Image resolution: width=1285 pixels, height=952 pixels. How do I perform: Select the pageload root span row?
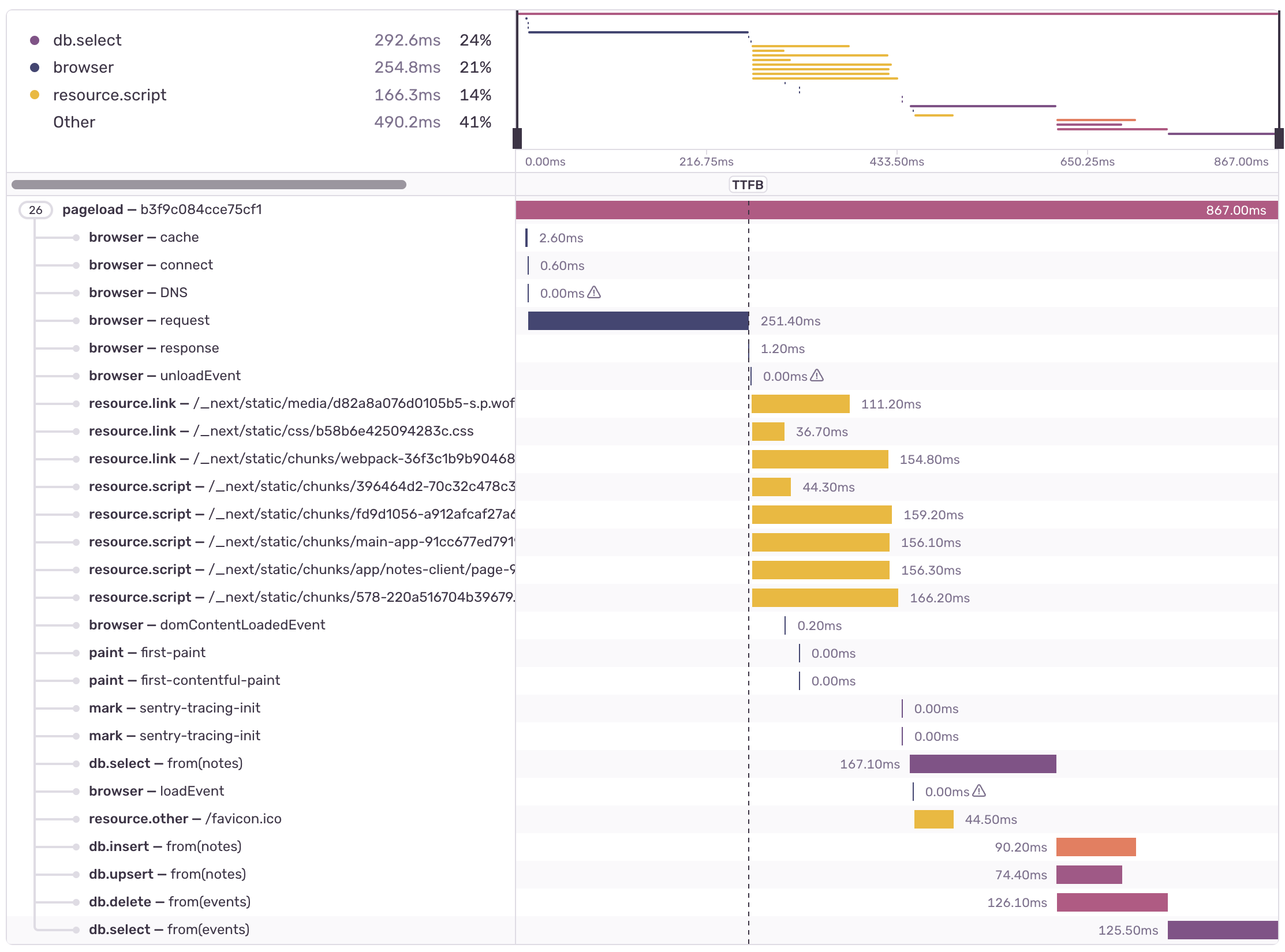162,210
